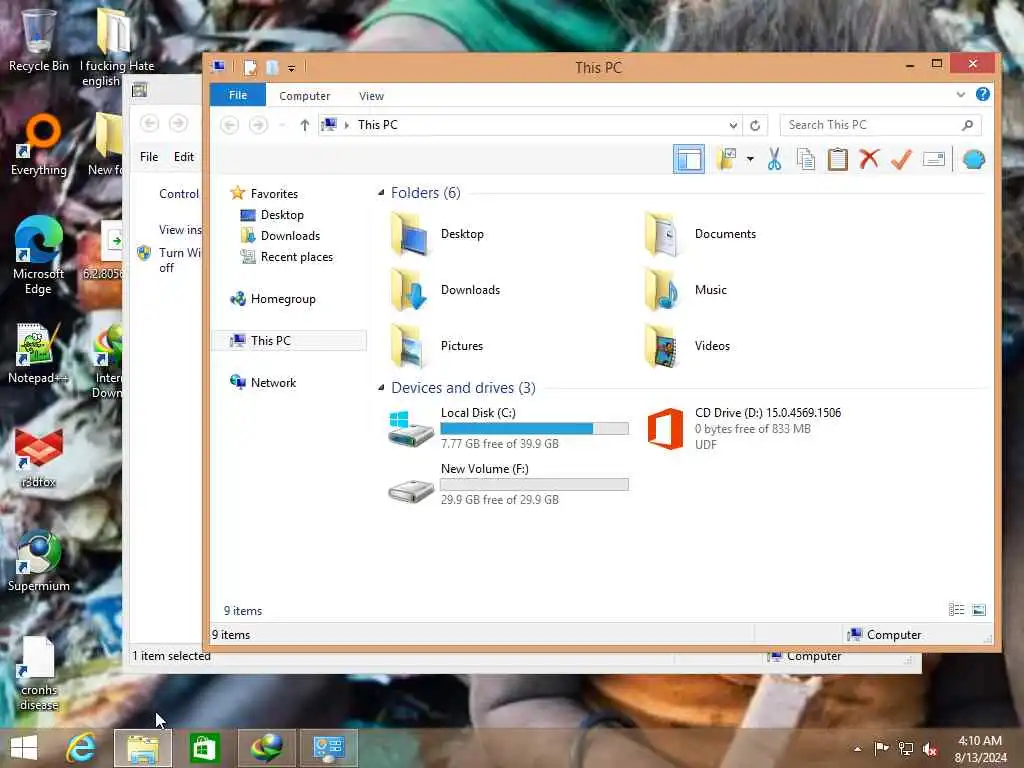Select Network in navigation pane

pyautogui.click(x=273, y=383)
